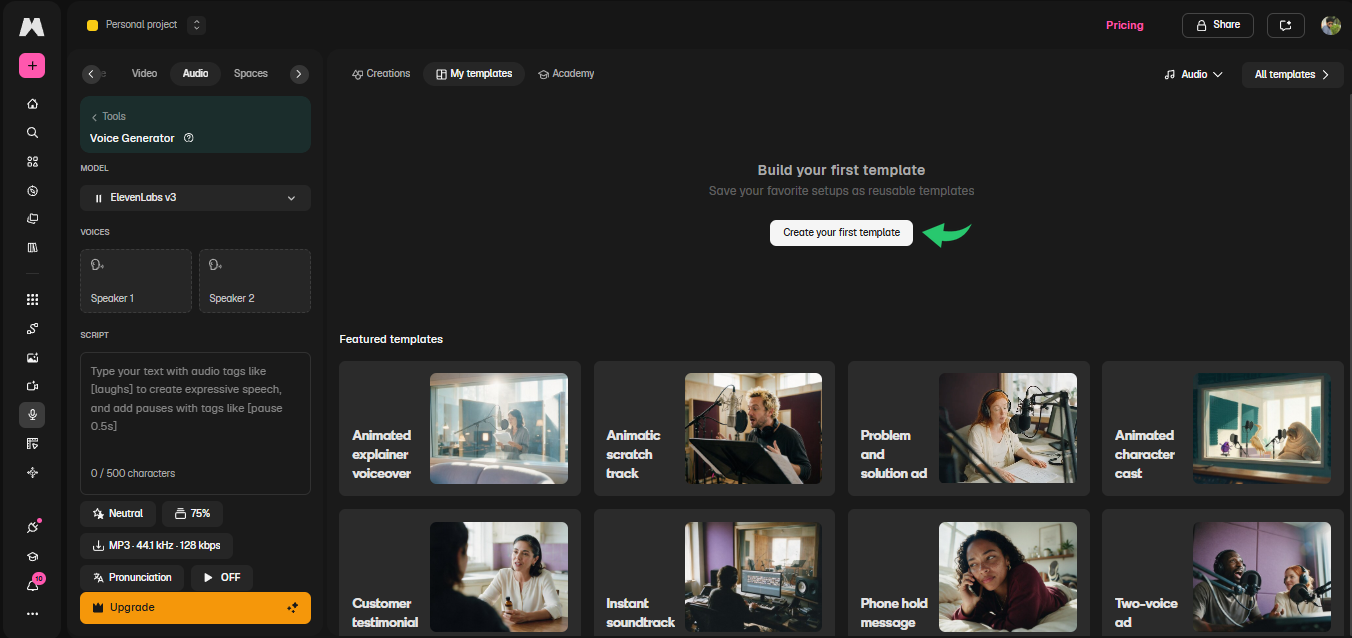Expand All templates
Image resolution: width=1352 pixels, height=638 pixels.
(1292, 74)
